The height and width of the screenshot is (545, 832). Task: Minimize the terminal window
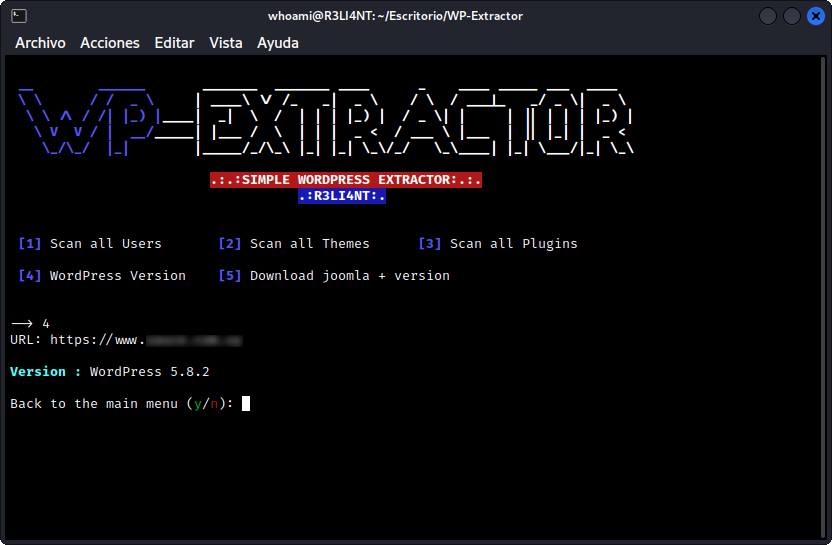point(768,16)
